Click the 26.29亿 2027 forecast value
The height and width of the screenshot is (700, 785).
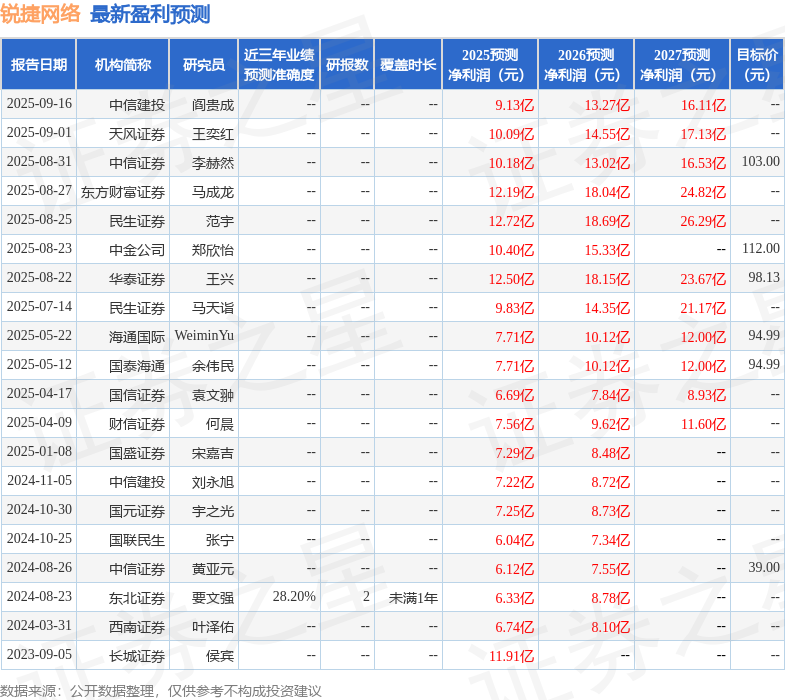coord(703,221)
